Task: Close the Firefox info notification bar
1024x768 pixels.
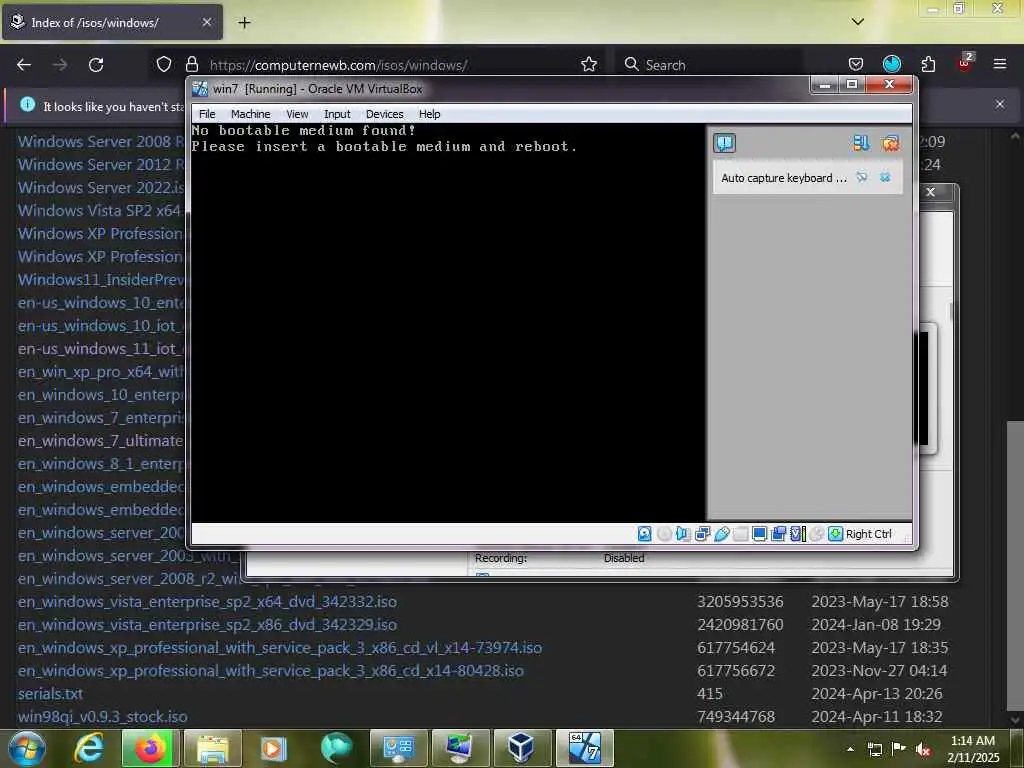Action: pyautogui.click(x=999, y=104)
